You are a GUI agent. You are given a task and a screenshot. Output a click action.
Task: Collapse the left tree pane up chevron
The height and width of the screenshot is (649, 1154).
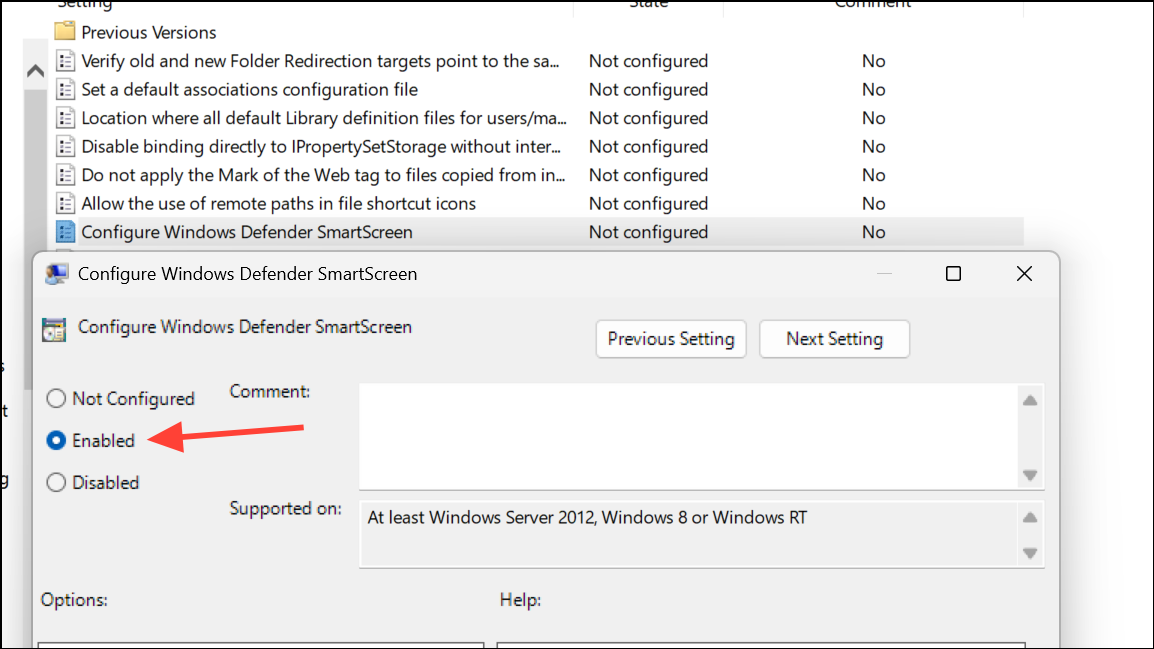[x=35, y=71]
